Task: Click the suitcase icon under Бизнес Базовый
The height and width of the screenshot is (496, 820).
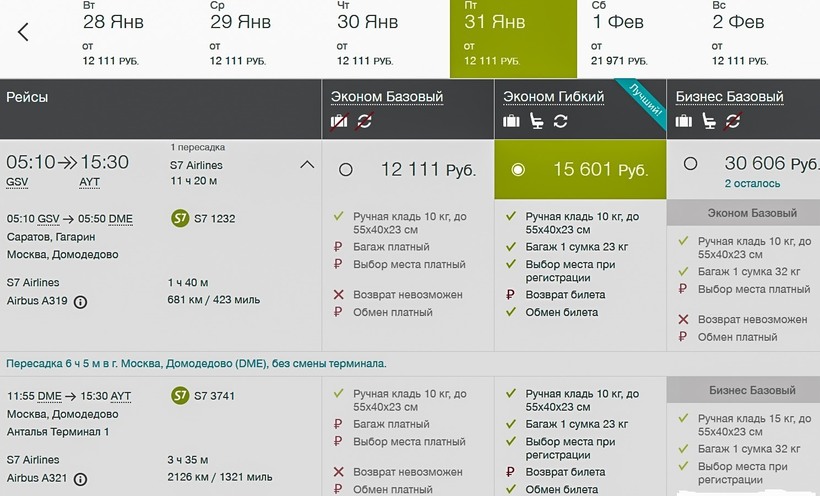Action: 684,122
